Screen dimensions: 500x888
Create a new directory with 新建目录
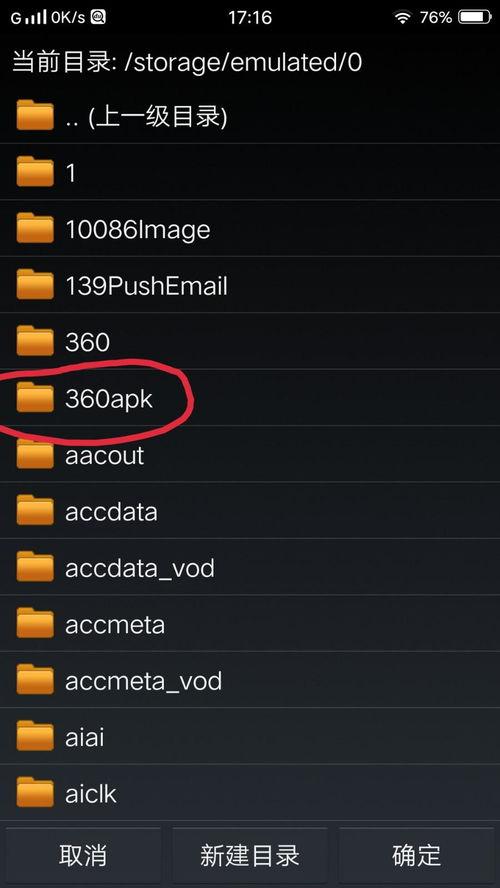point(250,855)
